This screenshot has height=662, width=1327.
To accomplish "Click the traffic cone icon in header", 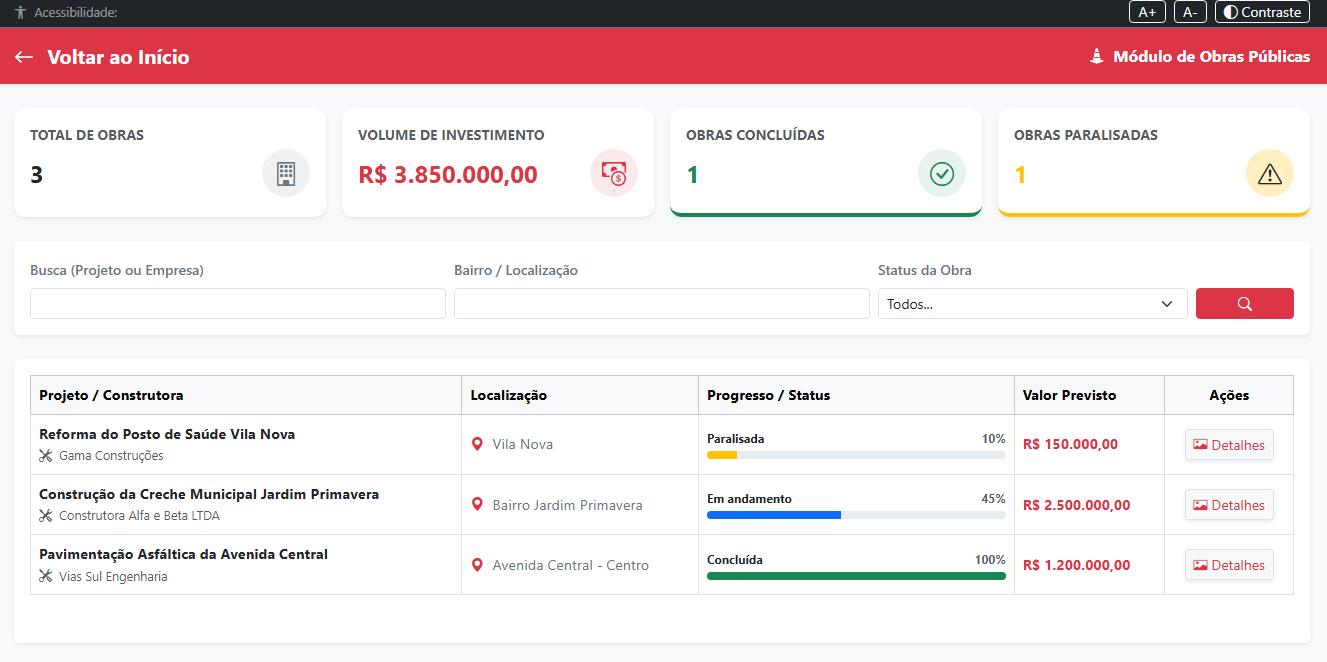I will [1097, 57].
